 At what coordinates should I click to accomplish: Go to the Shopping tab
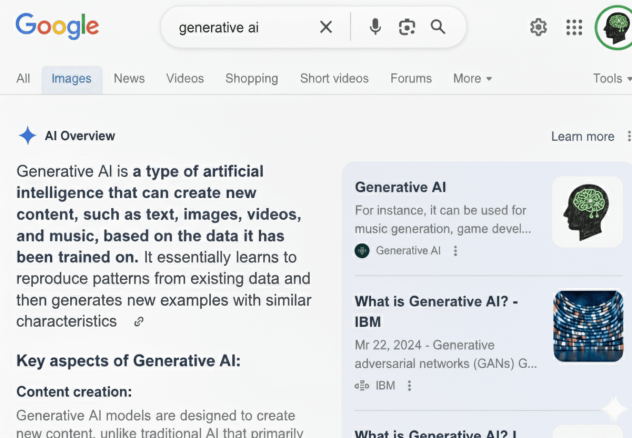click(x=252, y=78)
